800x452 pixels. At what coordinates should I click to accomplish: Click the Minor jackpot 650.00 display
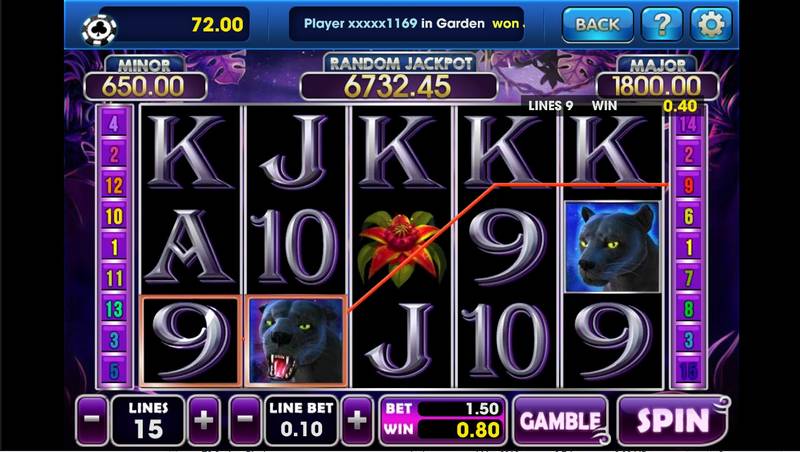point(145,86)
